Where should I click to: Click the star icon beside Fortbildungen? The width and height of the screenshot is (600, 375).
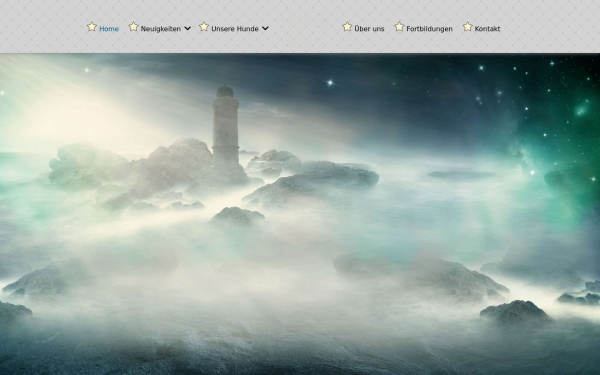(399, 27)
